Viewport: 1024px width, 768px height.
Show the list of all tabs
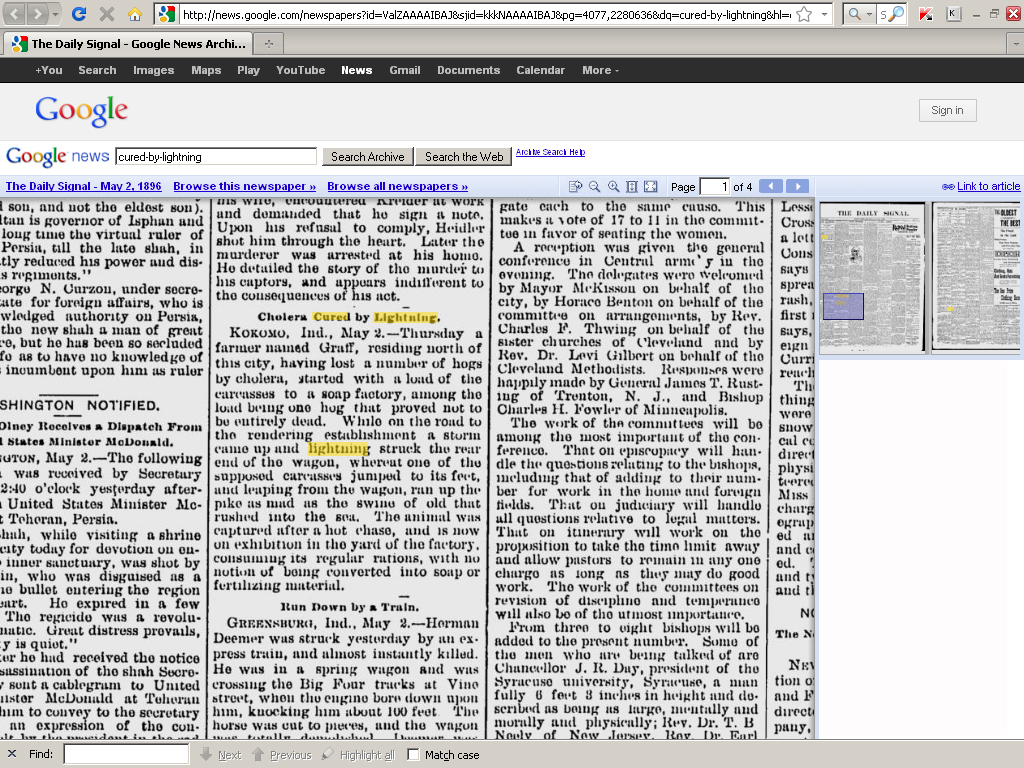point(1016,44)
